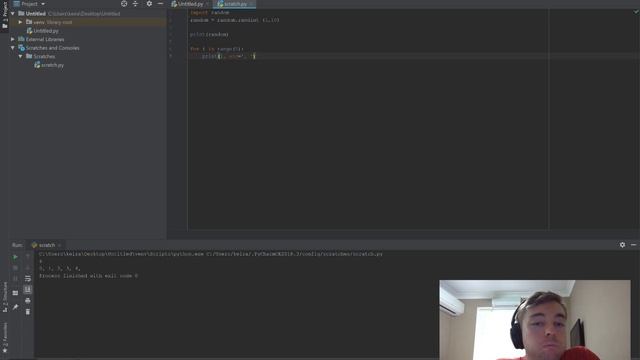Screen dimensions: 640x360
Task: Open Structure tool window stripe button
Action: coord(4,296)
